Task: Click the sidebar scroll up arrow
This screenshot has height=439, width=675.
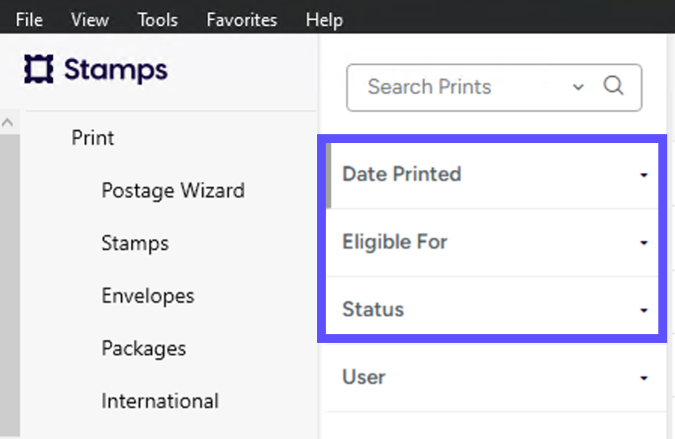Action: pos(7,123)
